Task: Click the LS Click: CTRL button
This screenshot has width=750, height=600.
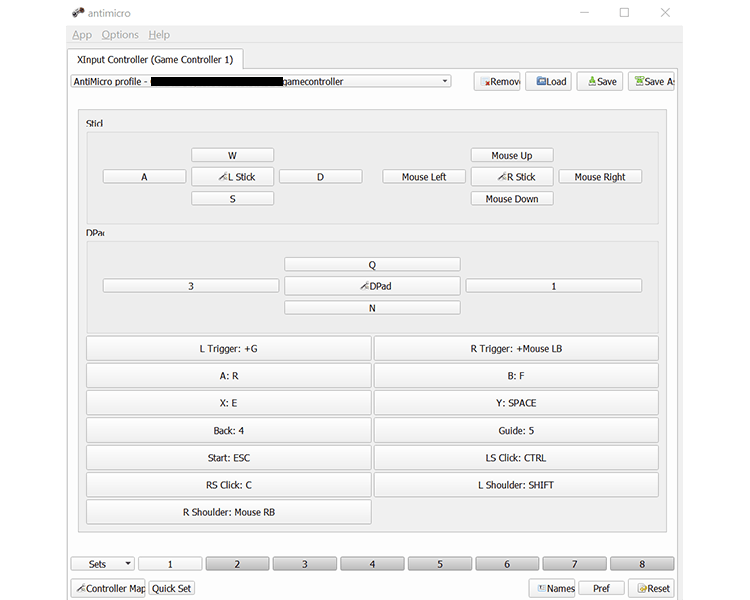Action: coord(516,457)
